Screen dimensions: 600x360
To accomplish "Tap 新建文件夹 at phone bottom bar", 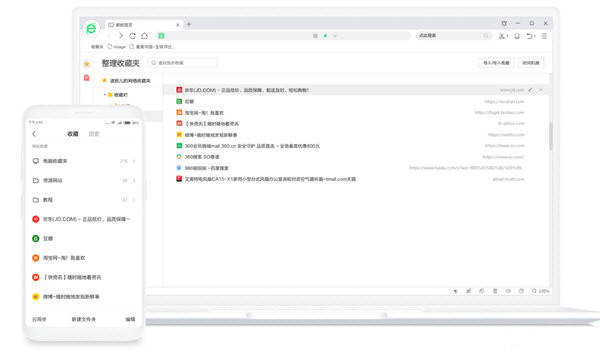I will pyautogui.click(x=83, y=319).
